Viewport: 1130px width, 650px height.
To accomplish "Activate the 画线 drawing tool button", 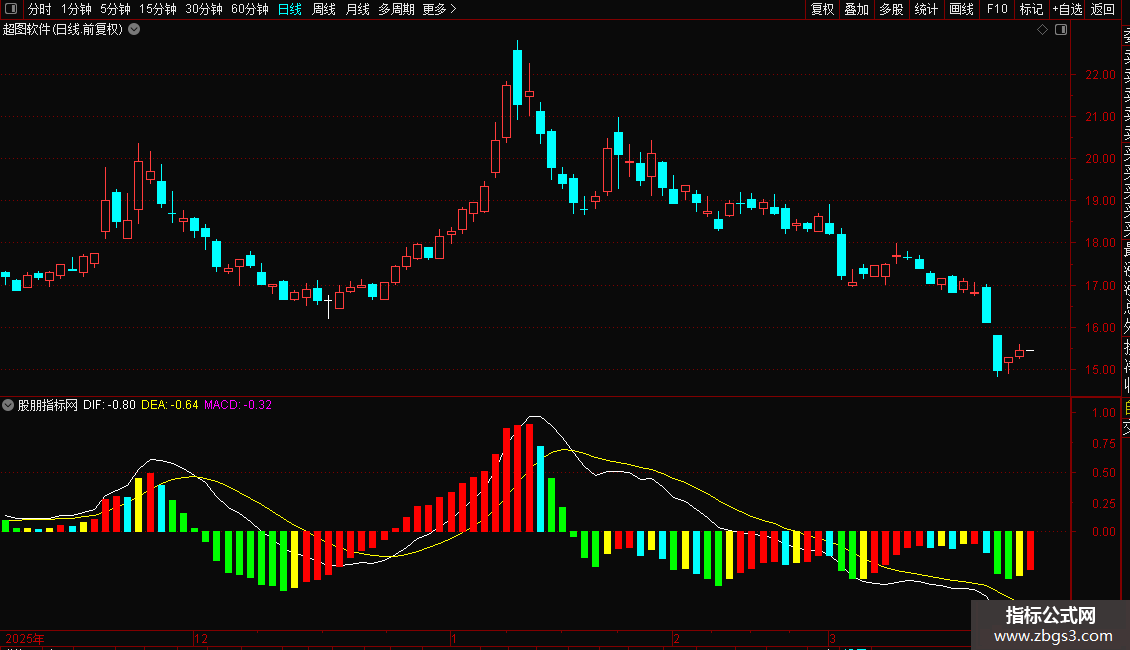I will 961,9.
